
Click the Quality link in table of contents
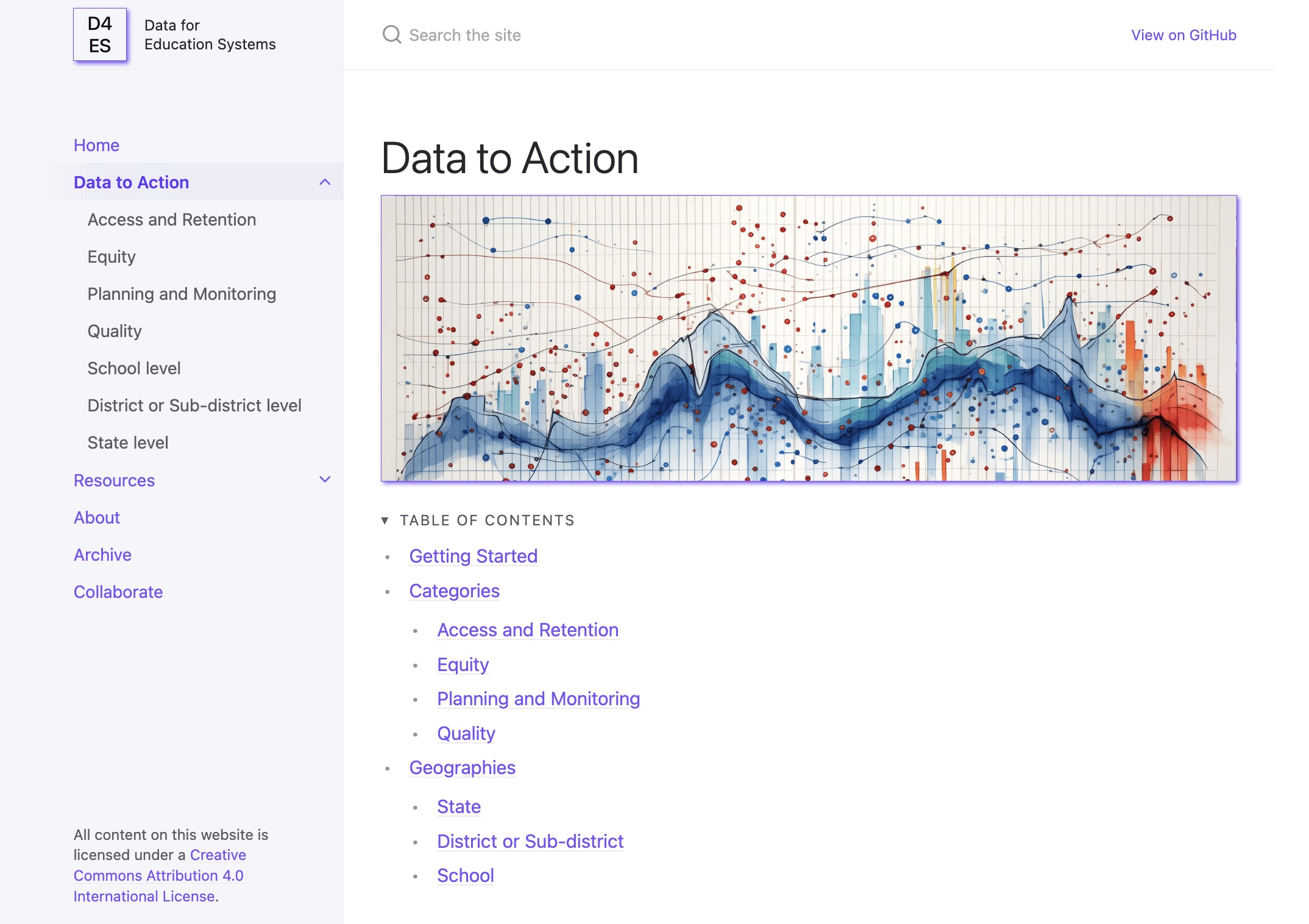pos(466,733)
